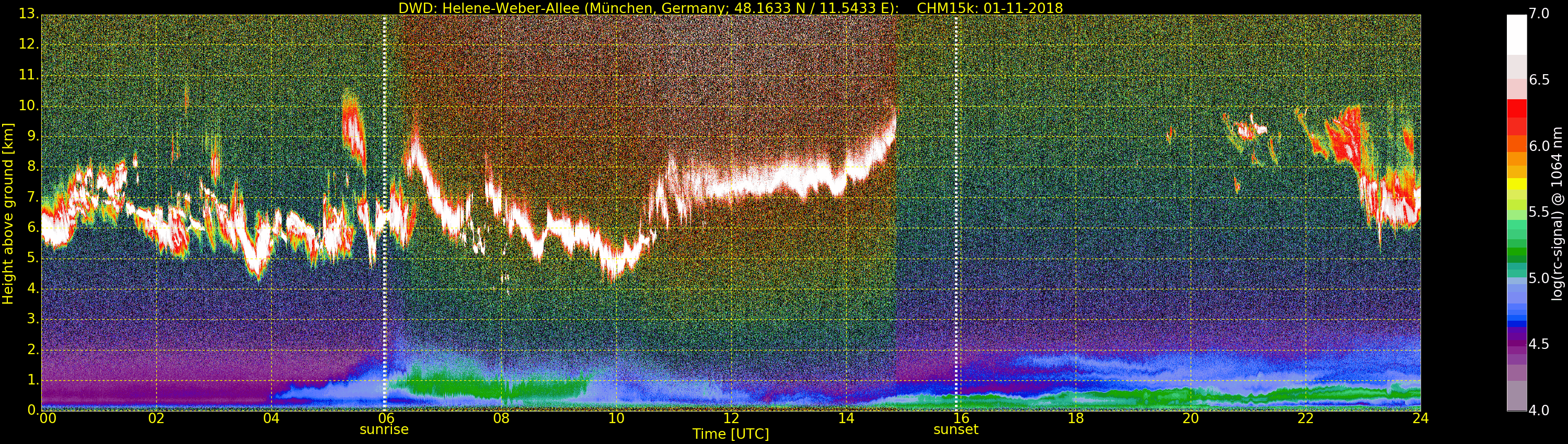Click the white top of the colorbar
1568x444 pixels.
click(1517, 34)
